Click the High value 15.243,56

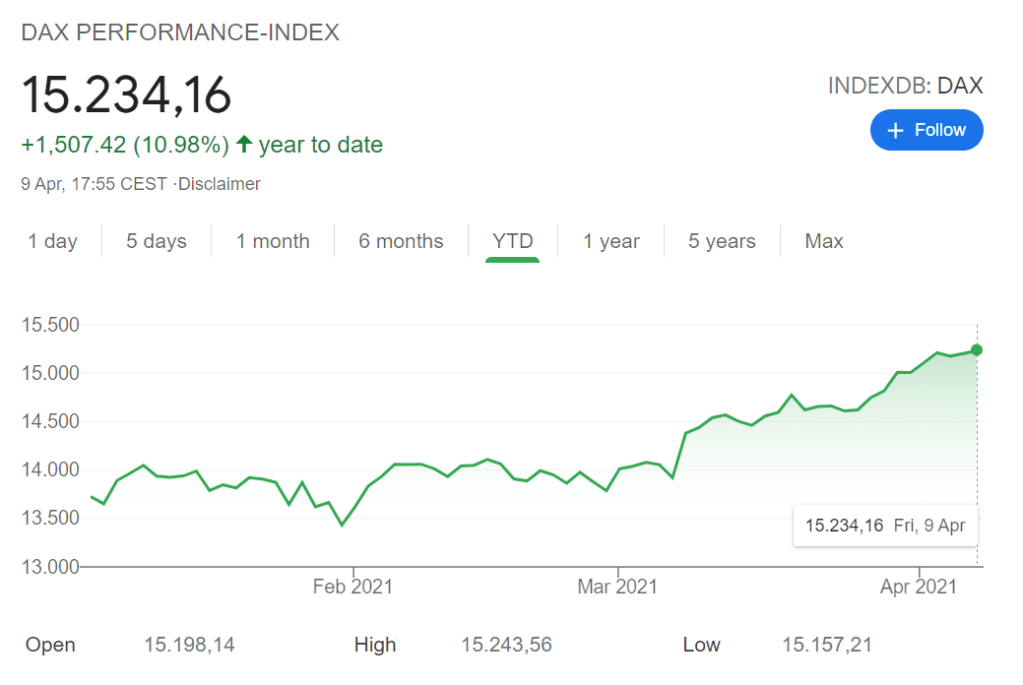[x=506, y=645]
